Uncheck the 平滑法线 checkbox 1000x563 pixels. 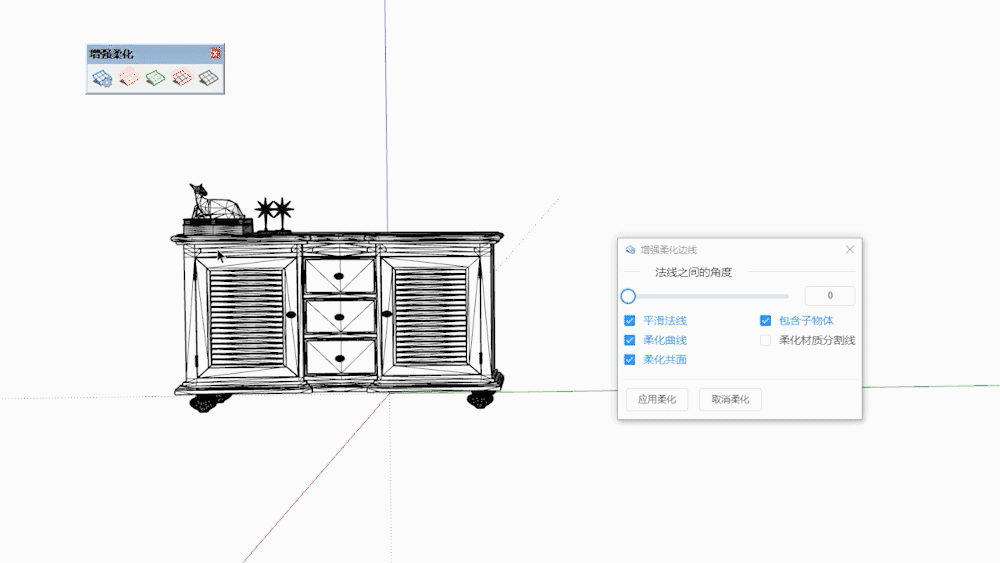(x=630, y=321)
